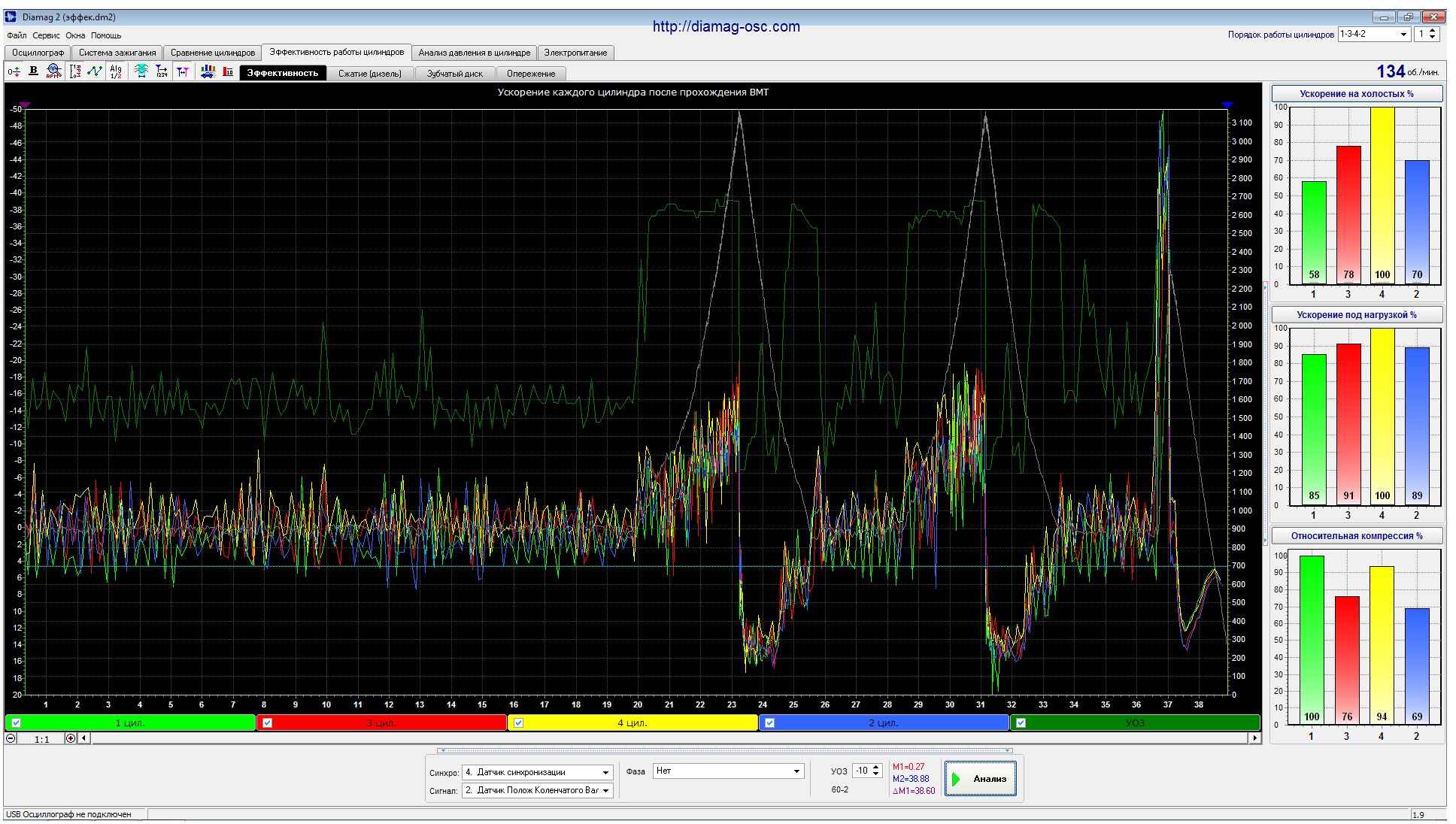Click the Ускорение на холостых % header
The width and height of the screenshot is (1456, 824).
[1357, 94]
